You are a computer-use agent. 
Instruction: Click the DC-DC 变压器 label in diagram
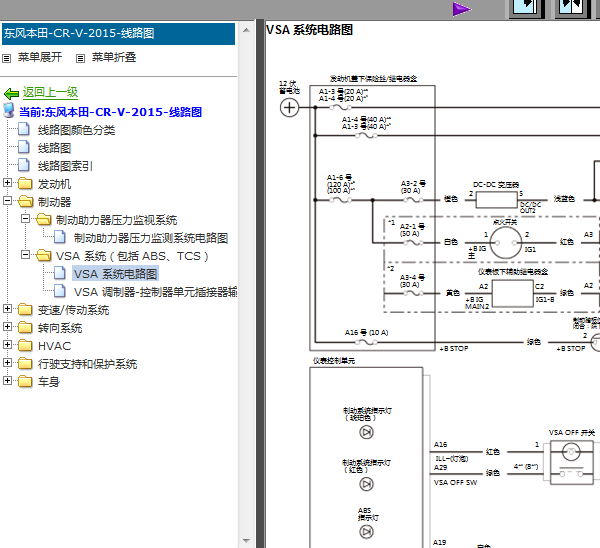tap(496, 184)
